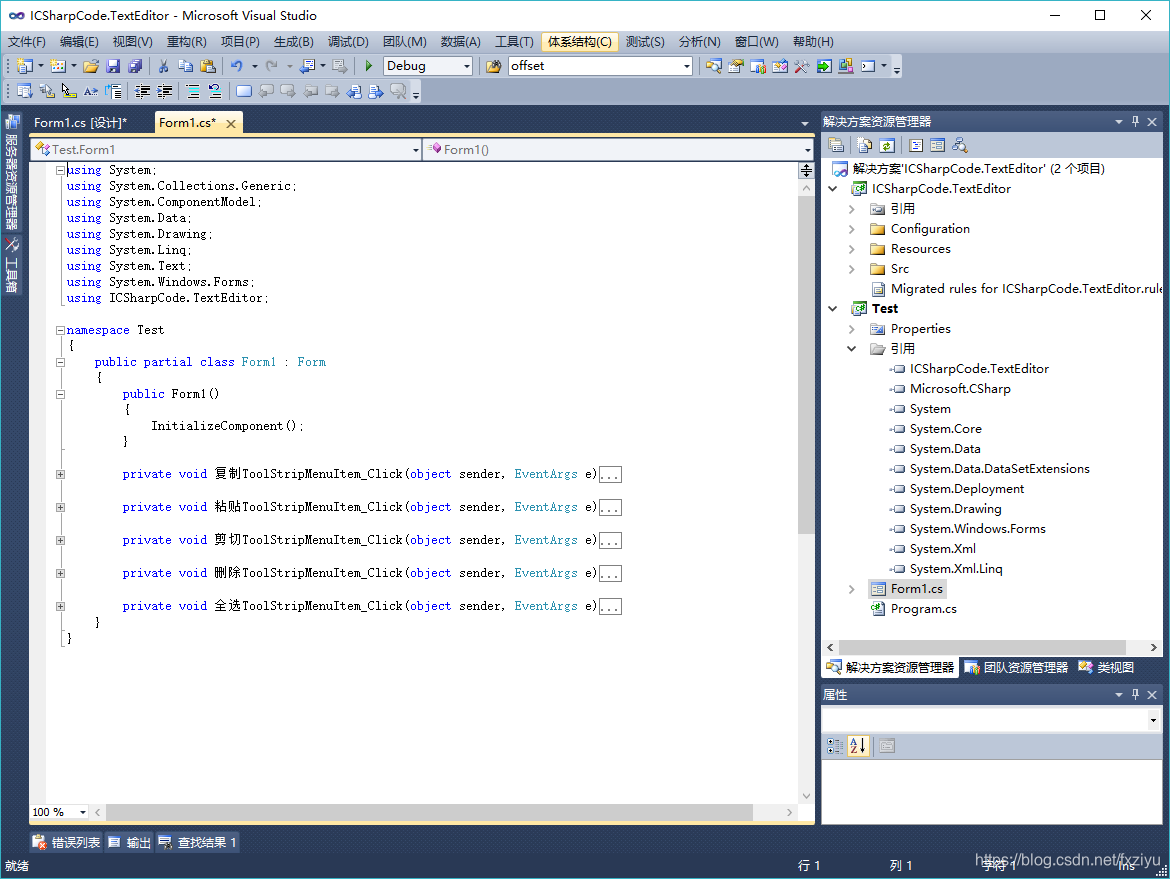Save the current file with the floppy icon
The width and height of the screenshot is (1170, 879).
point(113,66)
